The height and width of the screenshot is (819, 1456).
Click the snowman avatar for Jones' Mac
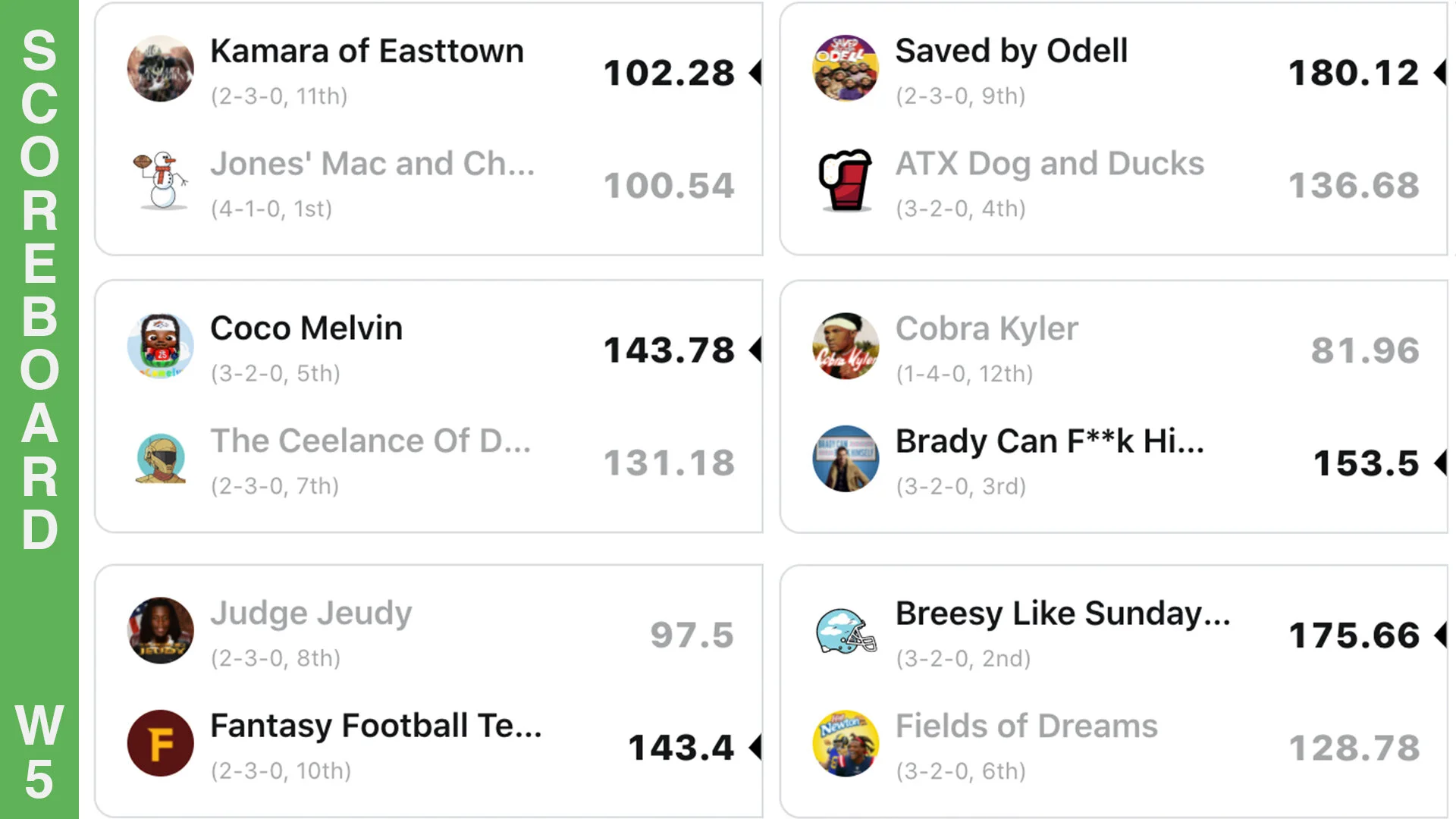(x=160, y=181)
